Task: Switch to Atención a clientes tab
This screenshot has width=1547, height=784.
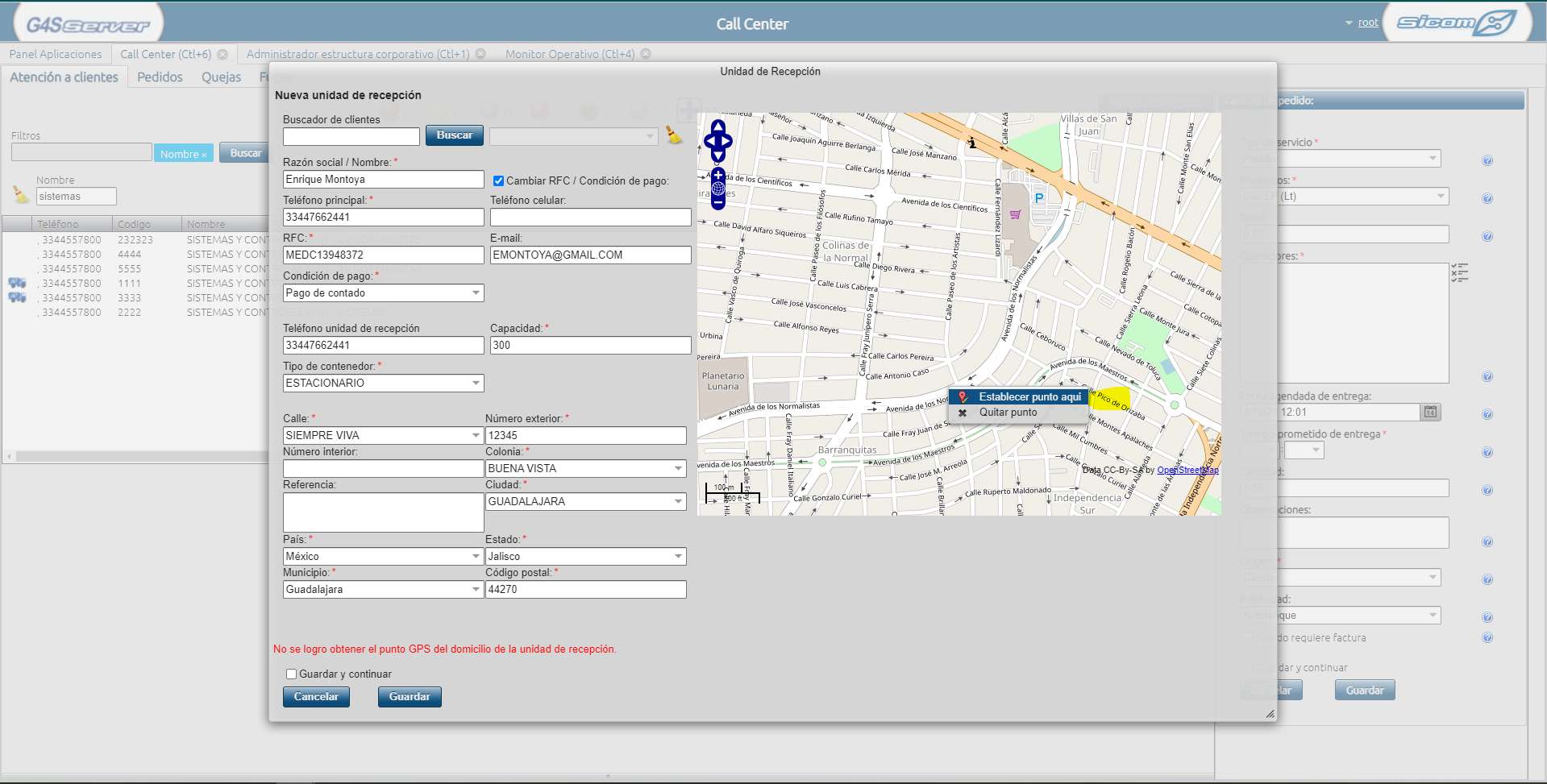Action: [64, 77]
